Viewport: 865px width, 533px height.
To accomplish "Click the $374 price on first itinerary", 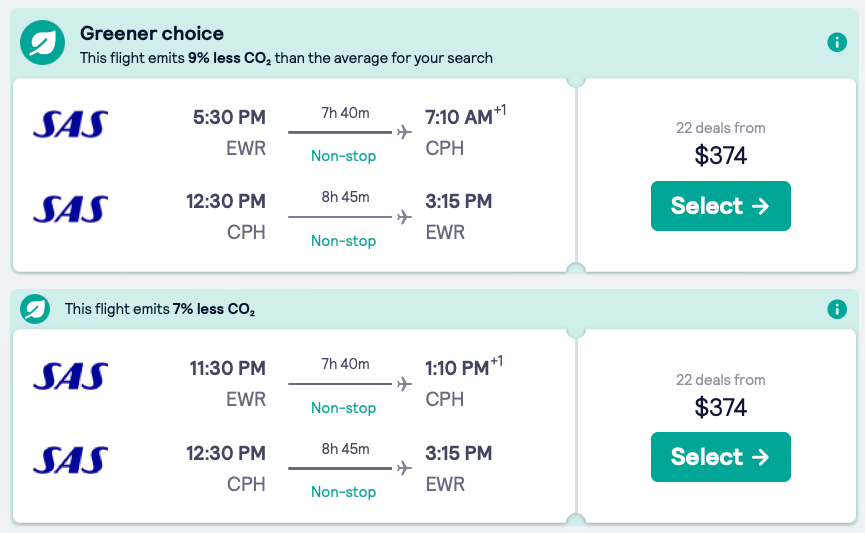I will (721, 155).
